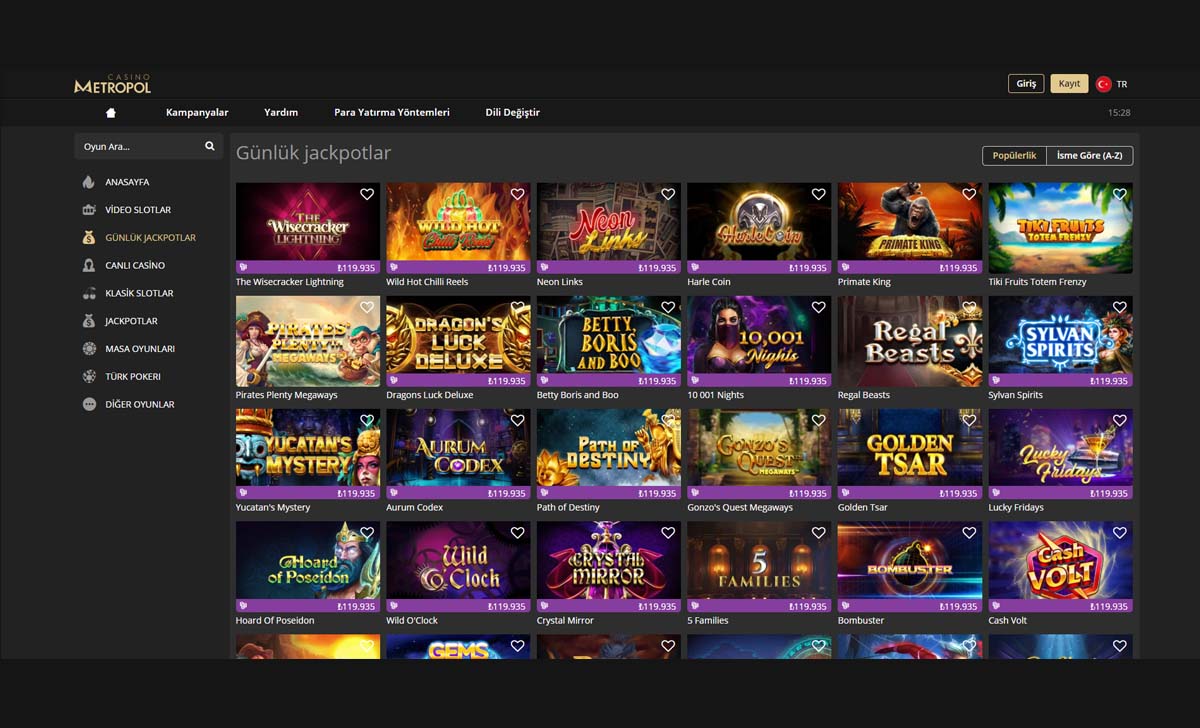Click jackpot badge icon on Crystal Mirror
This screenshot has width=1200, height=728.
544,606
